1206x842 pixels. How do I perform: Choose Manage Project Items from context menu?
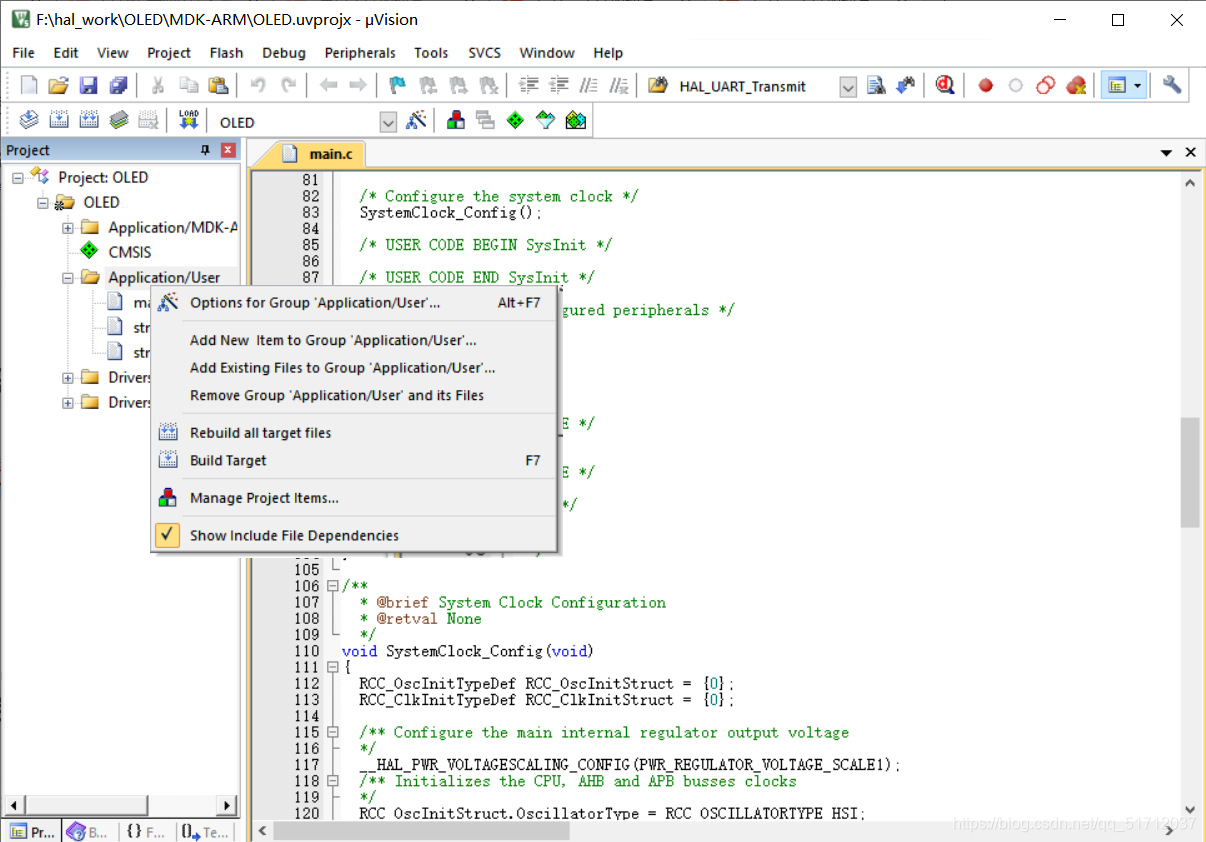[x=354, y=498]
